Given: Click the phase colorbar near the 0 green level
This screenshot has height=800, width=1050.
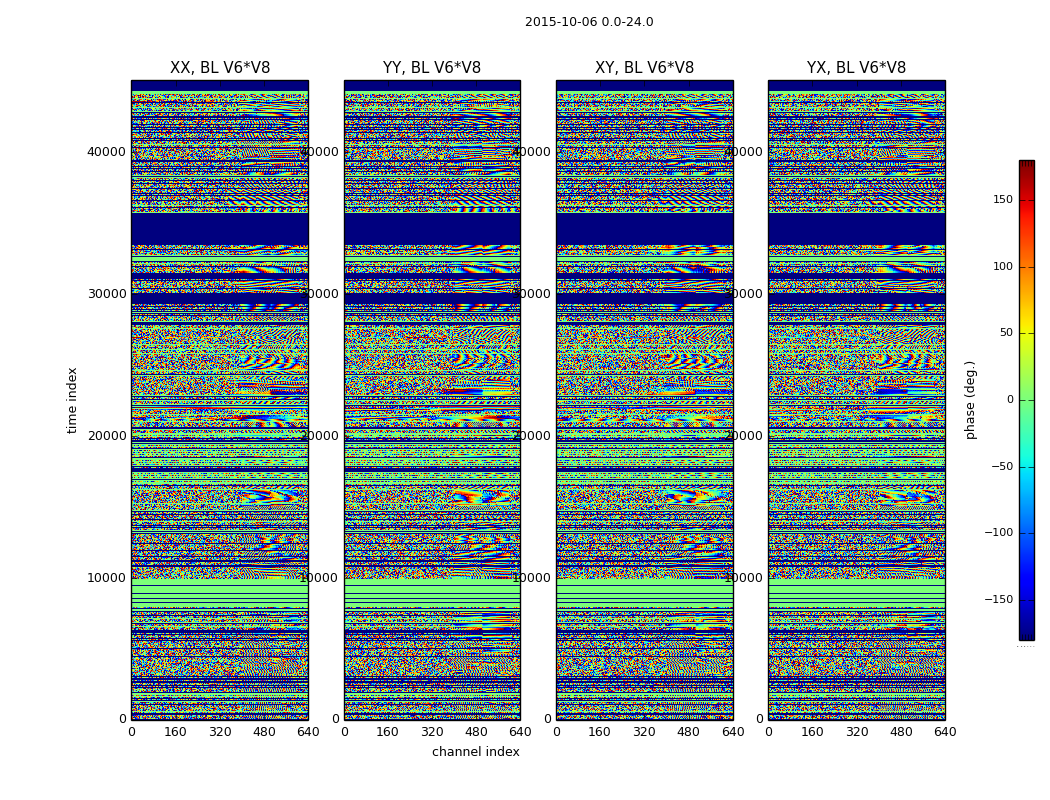Looking at the screenshot, I should pyautogui.click(x=1027, y=400).
